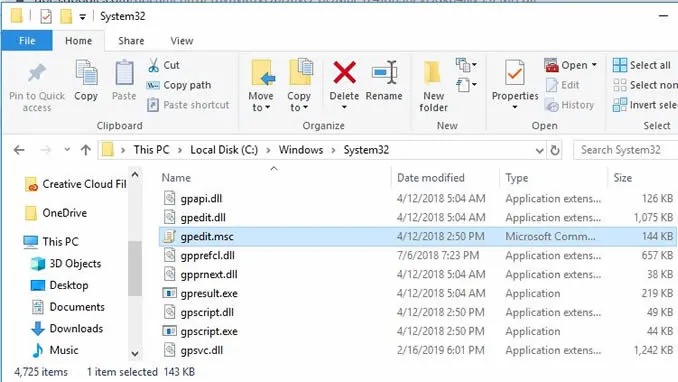
Task: Switch to the View ribbon tab
Action: click(x=182, y=41)
